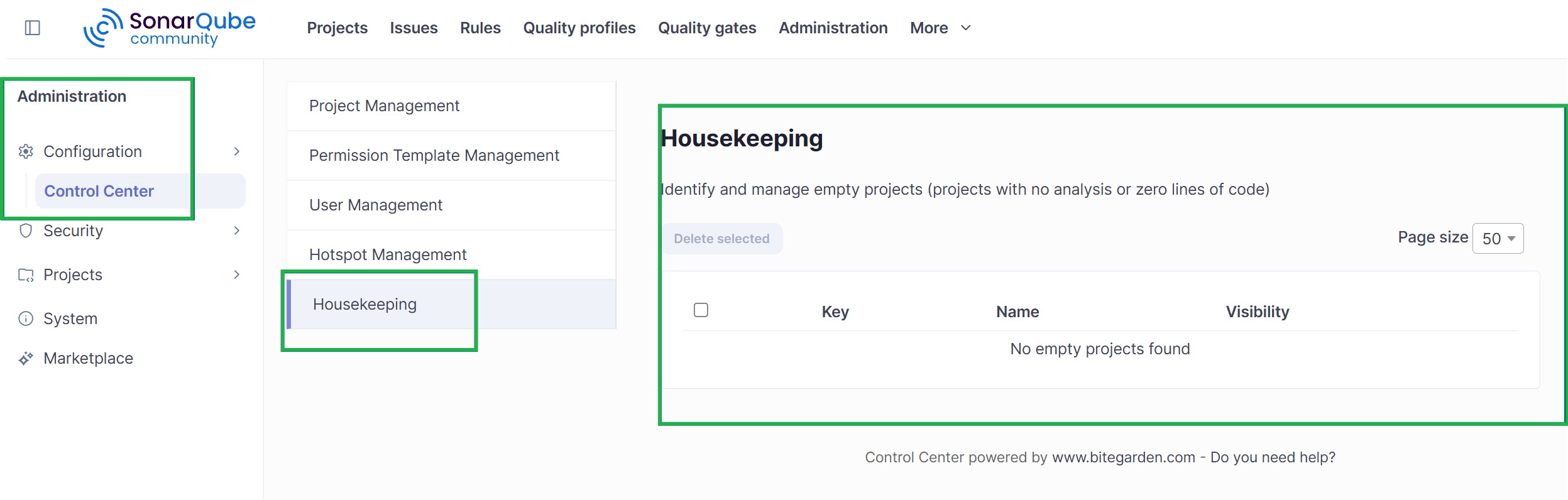Toggle the select-all checkbox in the table header
Image resolution: width=1568 pixels, height=500 pixels.
[701, 310]
